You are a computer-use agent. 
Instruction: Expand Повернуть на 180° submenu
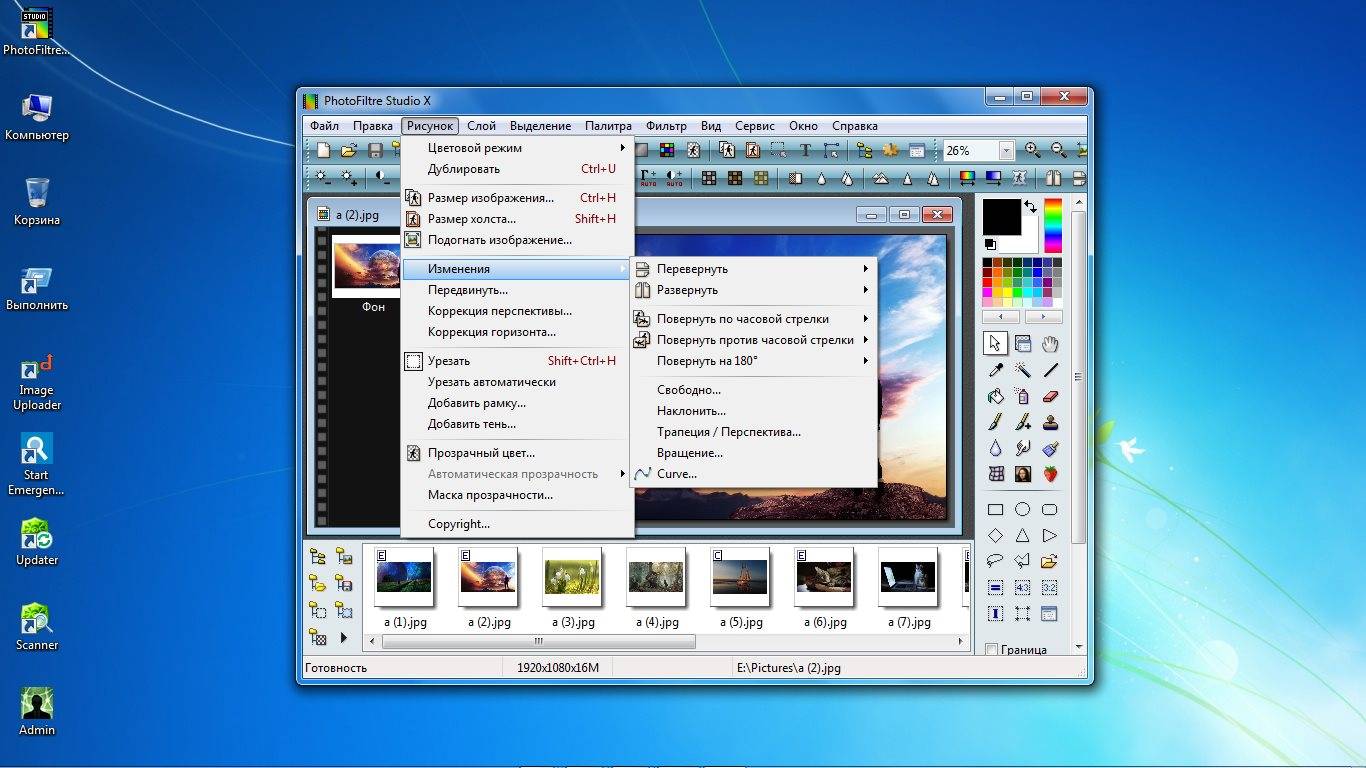point(753,361)
